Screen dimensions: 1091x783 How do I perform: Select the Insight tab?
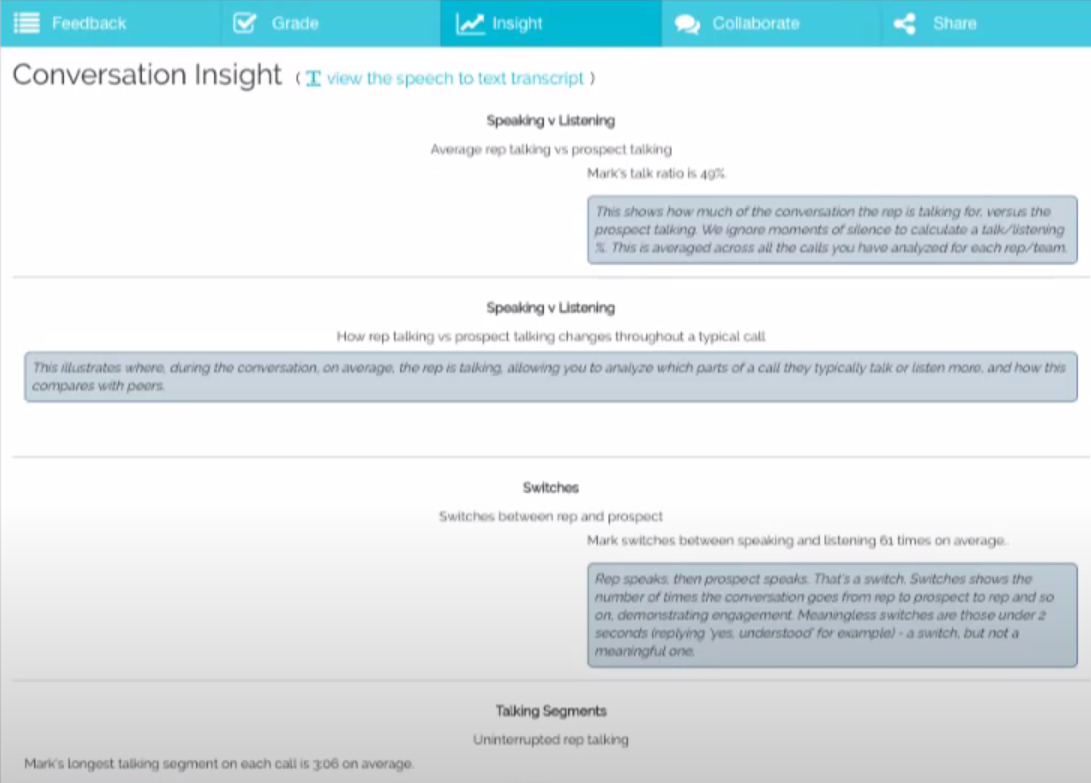tap(550, 23)
